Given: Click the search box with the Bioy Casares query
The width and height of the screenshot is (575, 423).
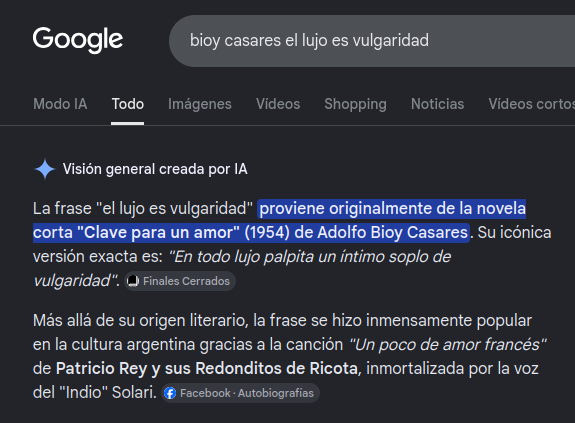Looking at the screenshot, I should [x=372, y=41].
